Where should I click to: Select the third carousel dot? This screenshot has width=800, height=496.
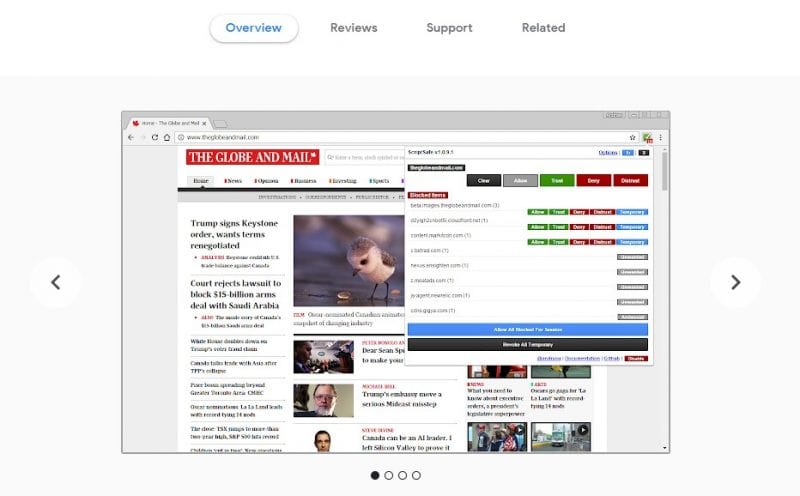[x=403, y=475]
